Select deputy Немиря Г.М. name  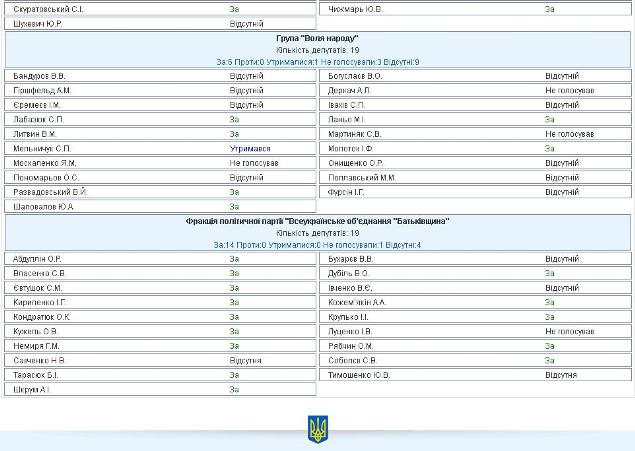pyautogui.click(x=37, y=346)
